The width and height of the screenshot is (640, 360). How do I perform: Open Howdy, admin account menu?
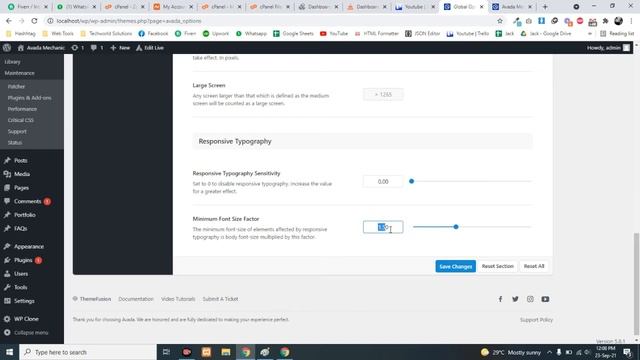click(x=608, y=48)
